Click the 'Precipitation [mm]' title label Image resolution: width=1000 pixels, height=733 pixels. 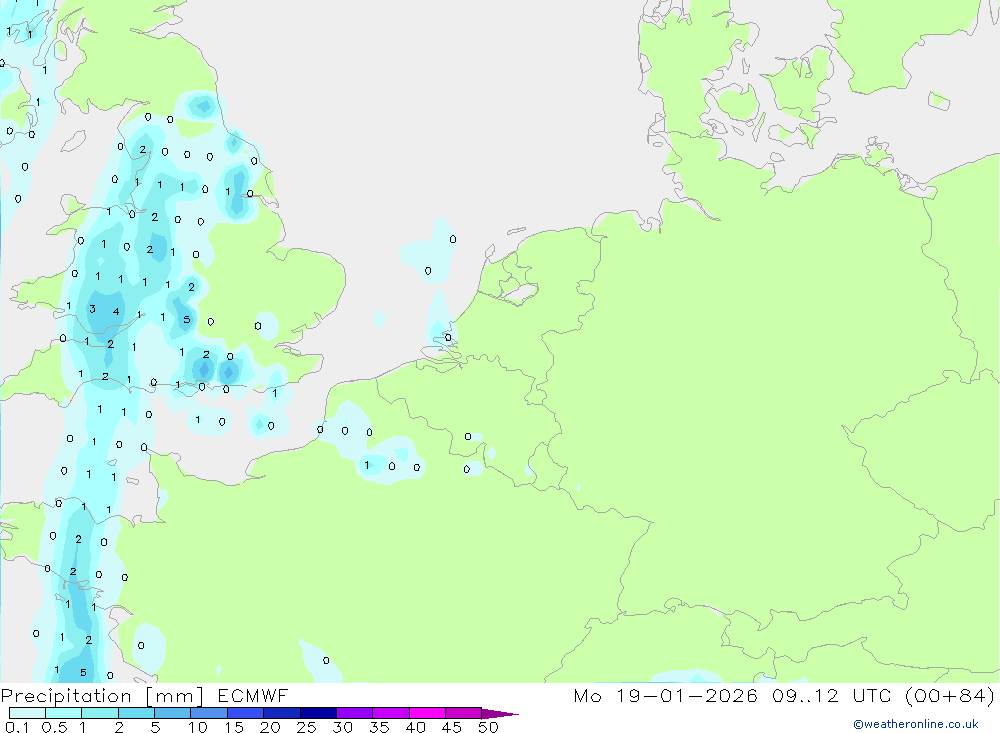tap(102, 696)
